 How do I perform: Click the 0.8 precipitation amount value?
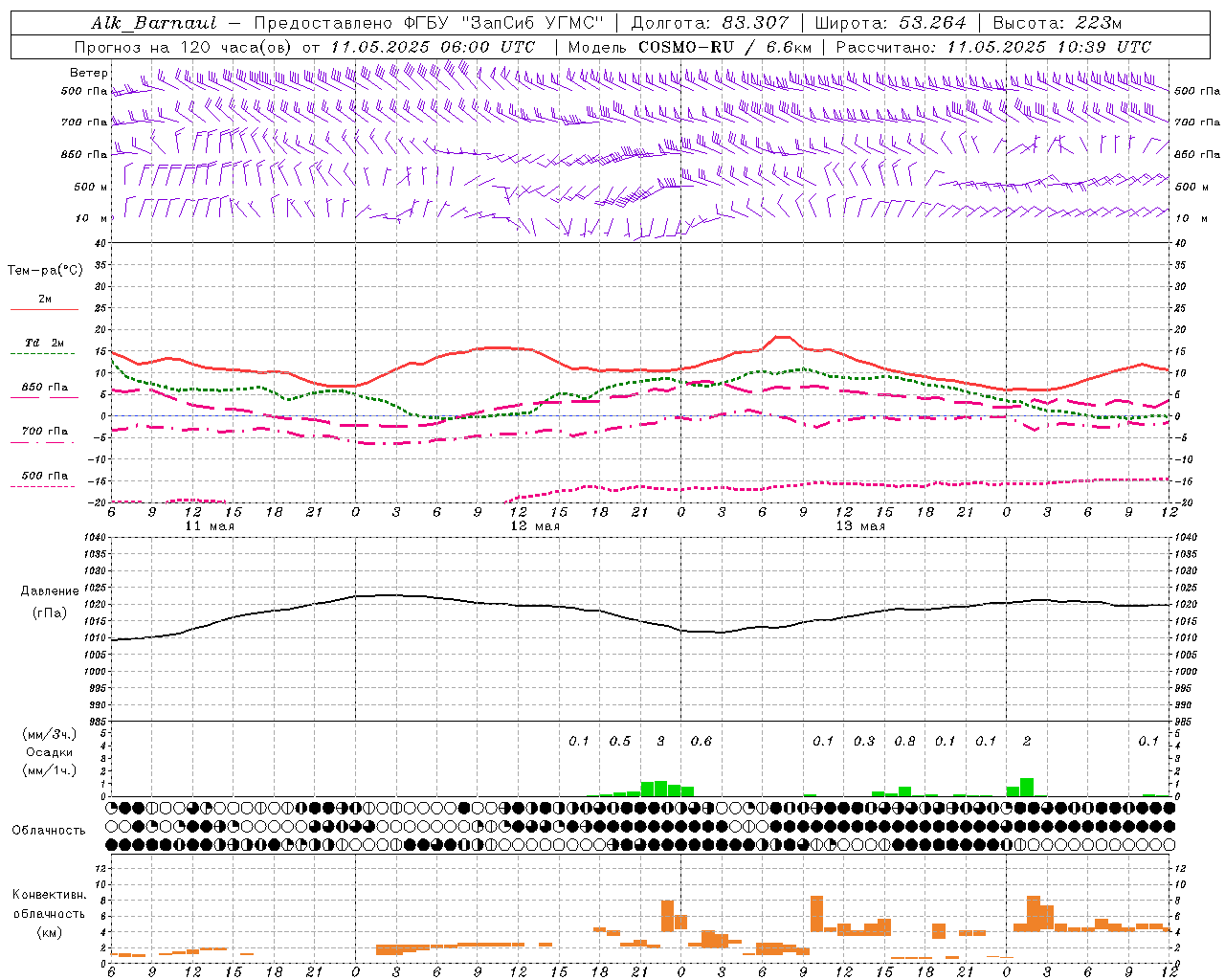tap(904, 741)
